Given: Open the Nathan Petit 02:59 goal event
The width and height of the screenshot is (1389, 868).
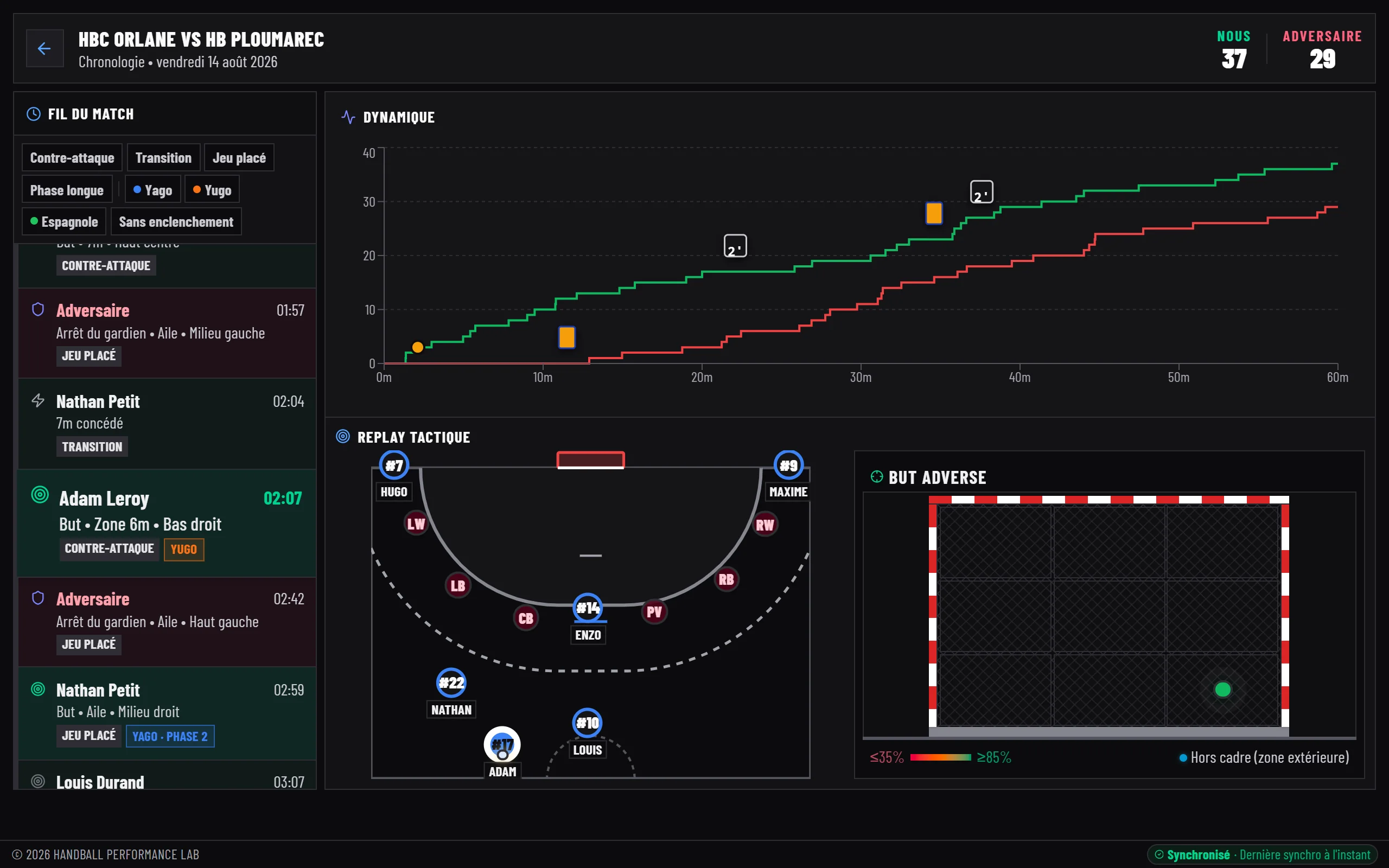Looking at the screenshot, I should click(x=167, y=713).
